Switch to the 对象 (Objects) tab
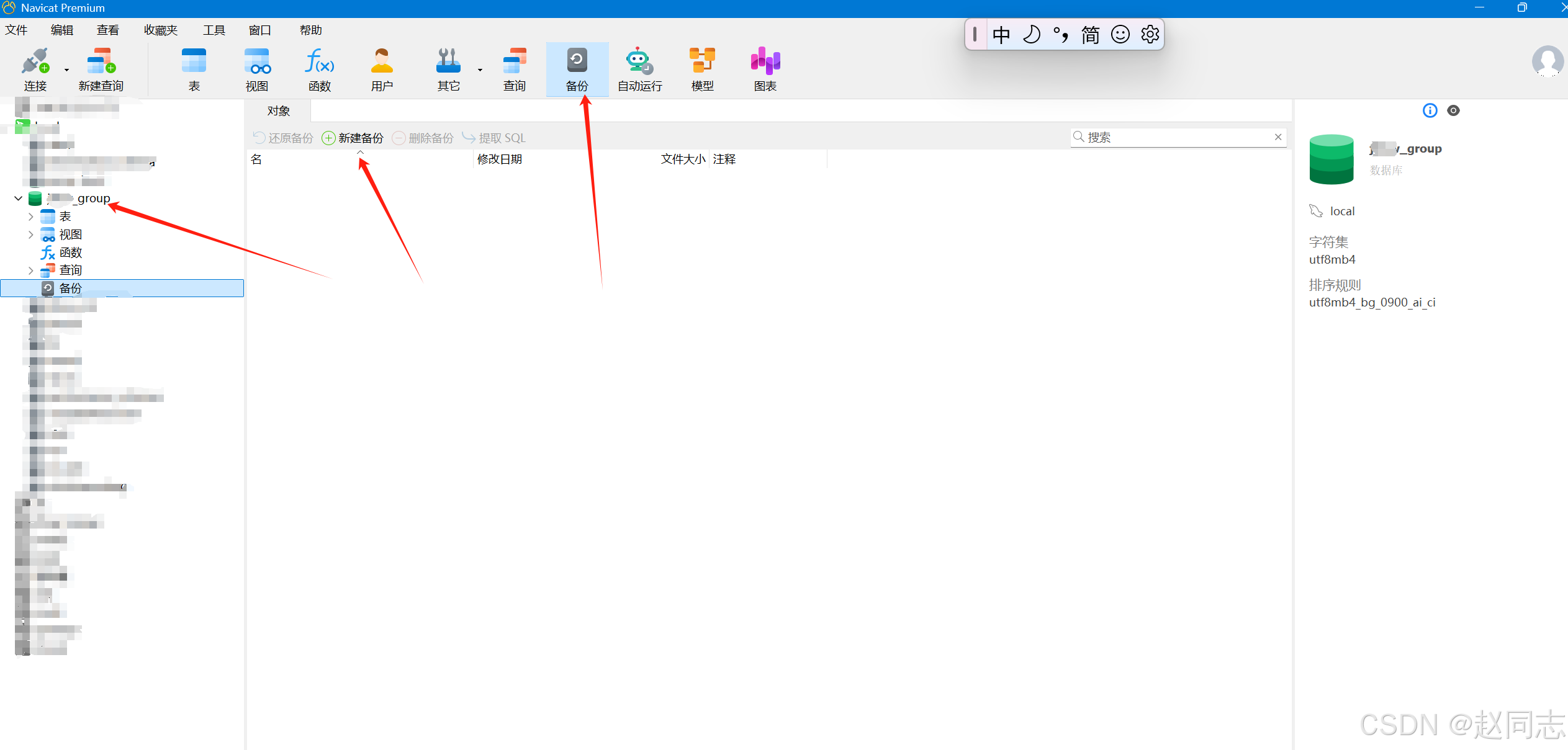Image resolution: width=1568 pixels, height=750 pixels. [279, 111]
